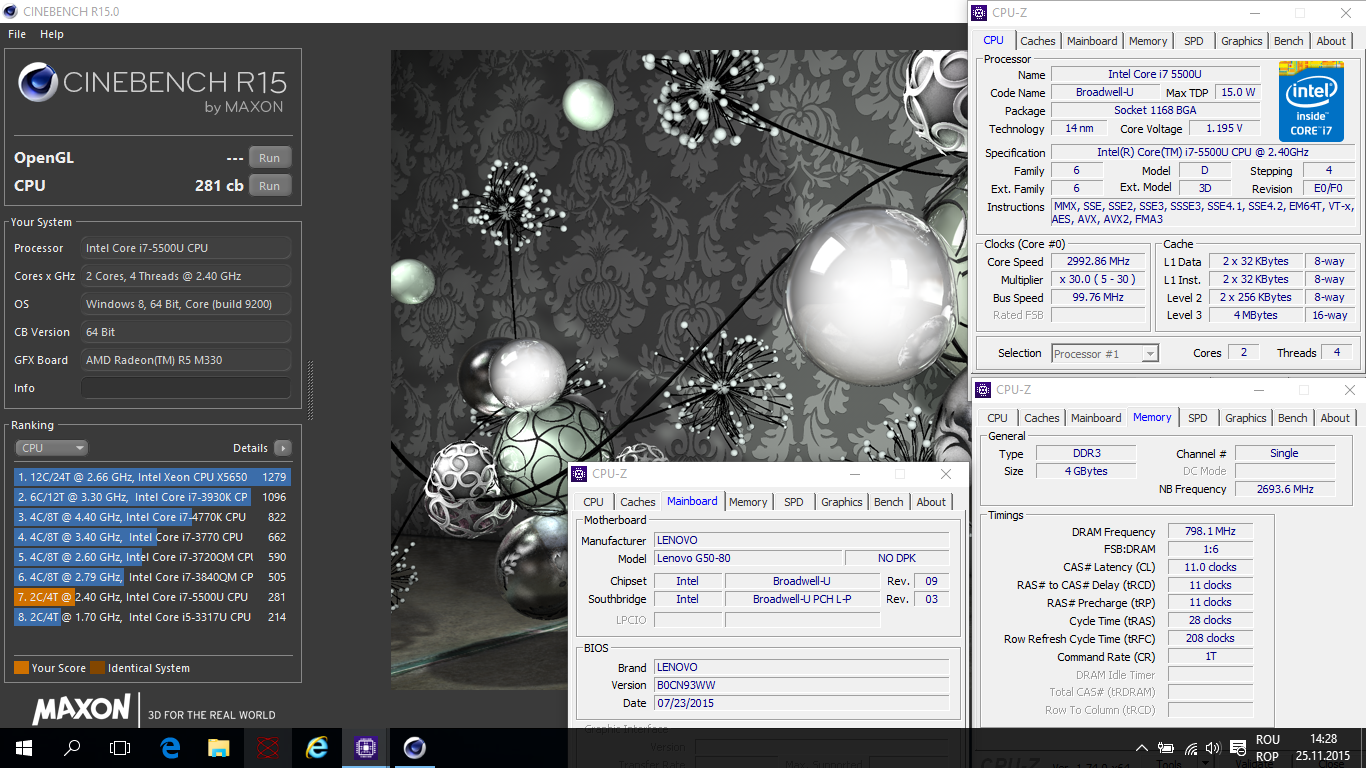Viewport: 1366px width, 768px height.
Task: Open the Windows Start menu
Action: (23, 748)
